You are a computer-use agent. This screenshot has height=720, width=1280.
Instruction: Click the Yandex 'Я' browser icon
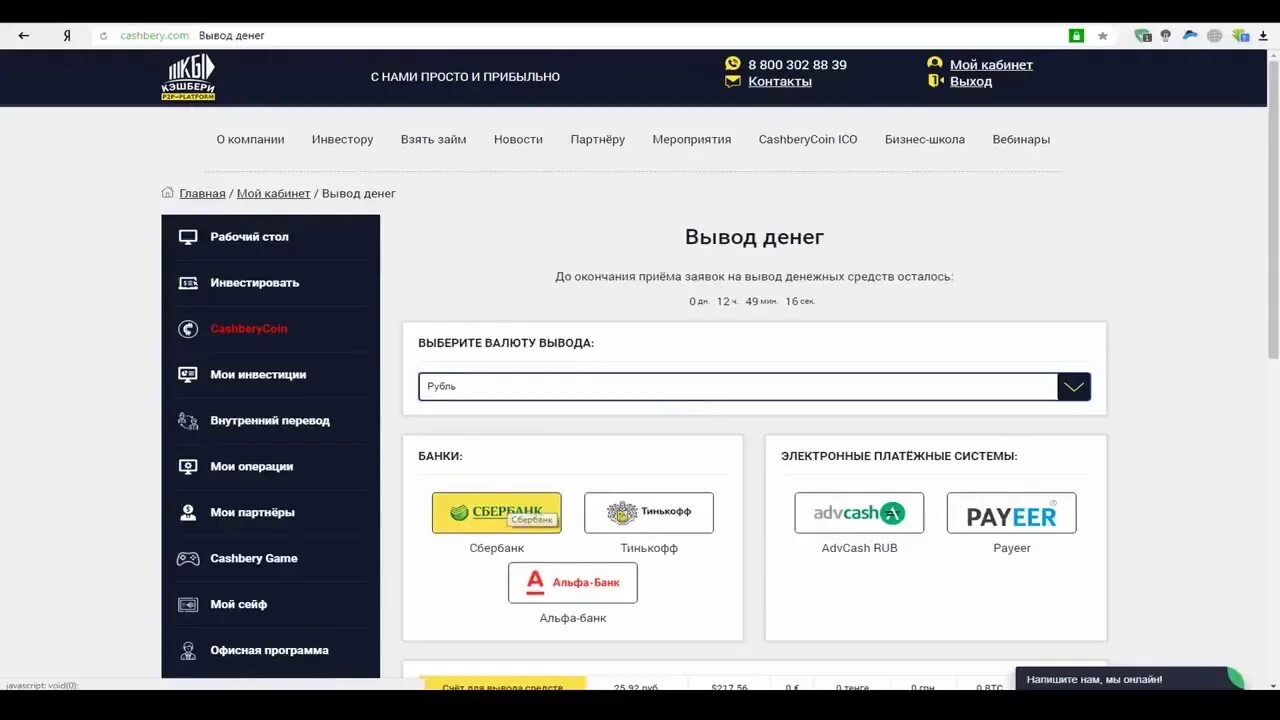point(67,35)
